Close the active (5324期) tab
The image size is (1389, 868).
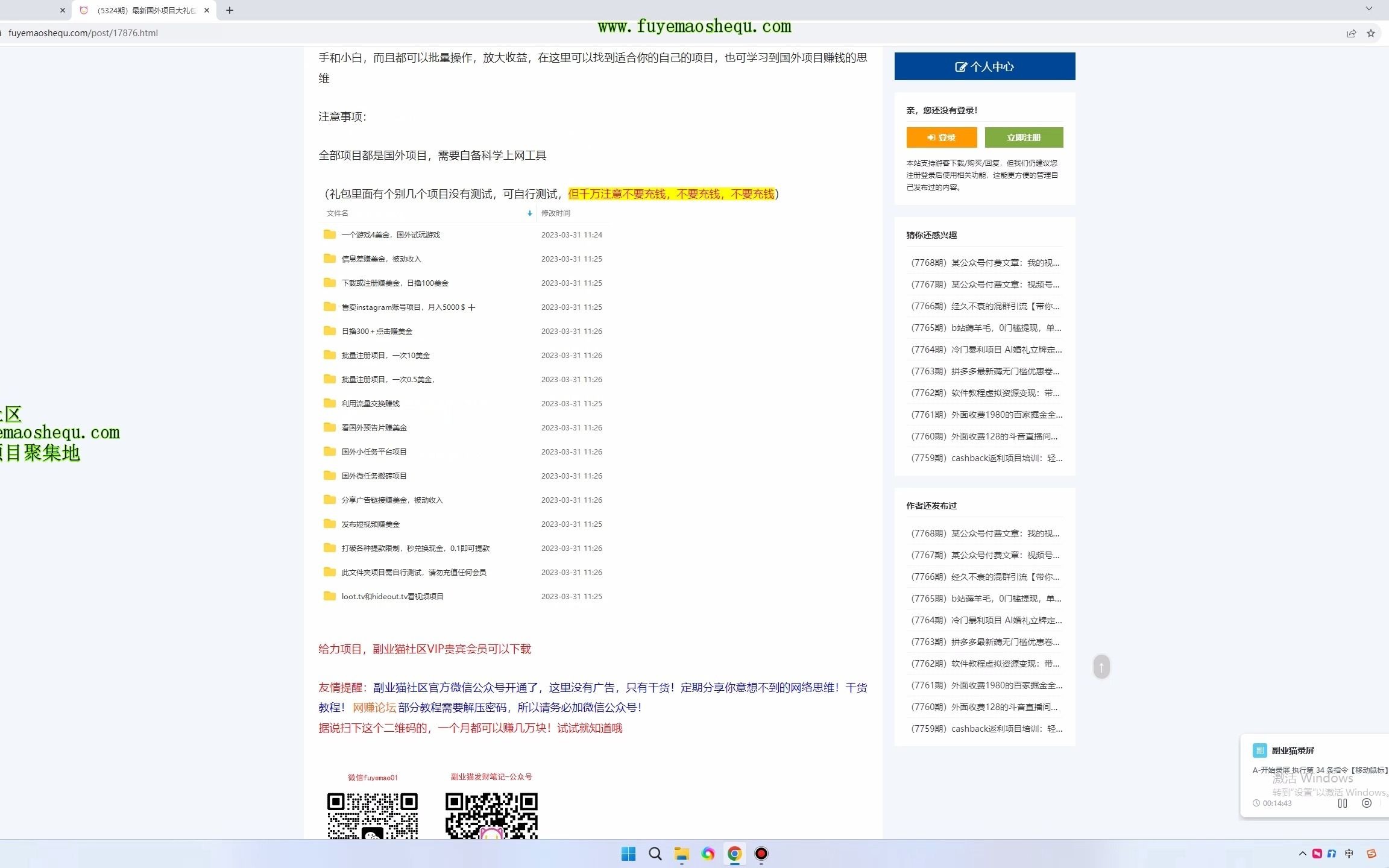point(207,10)
